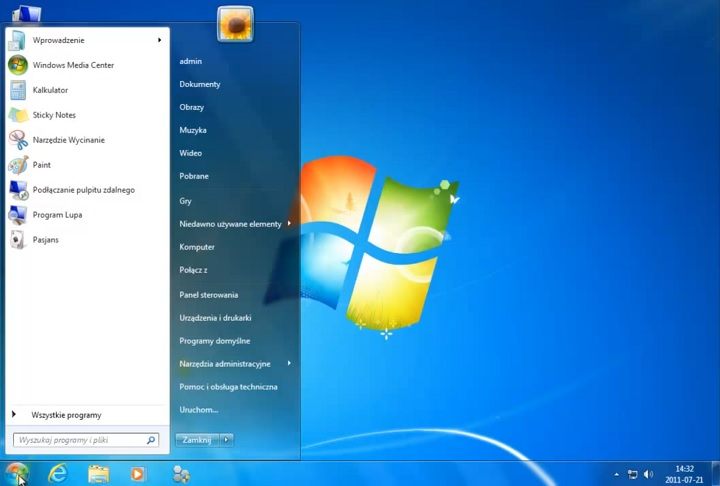
Task: Open the volume speaker tray icon
Action: pos(648,474)
